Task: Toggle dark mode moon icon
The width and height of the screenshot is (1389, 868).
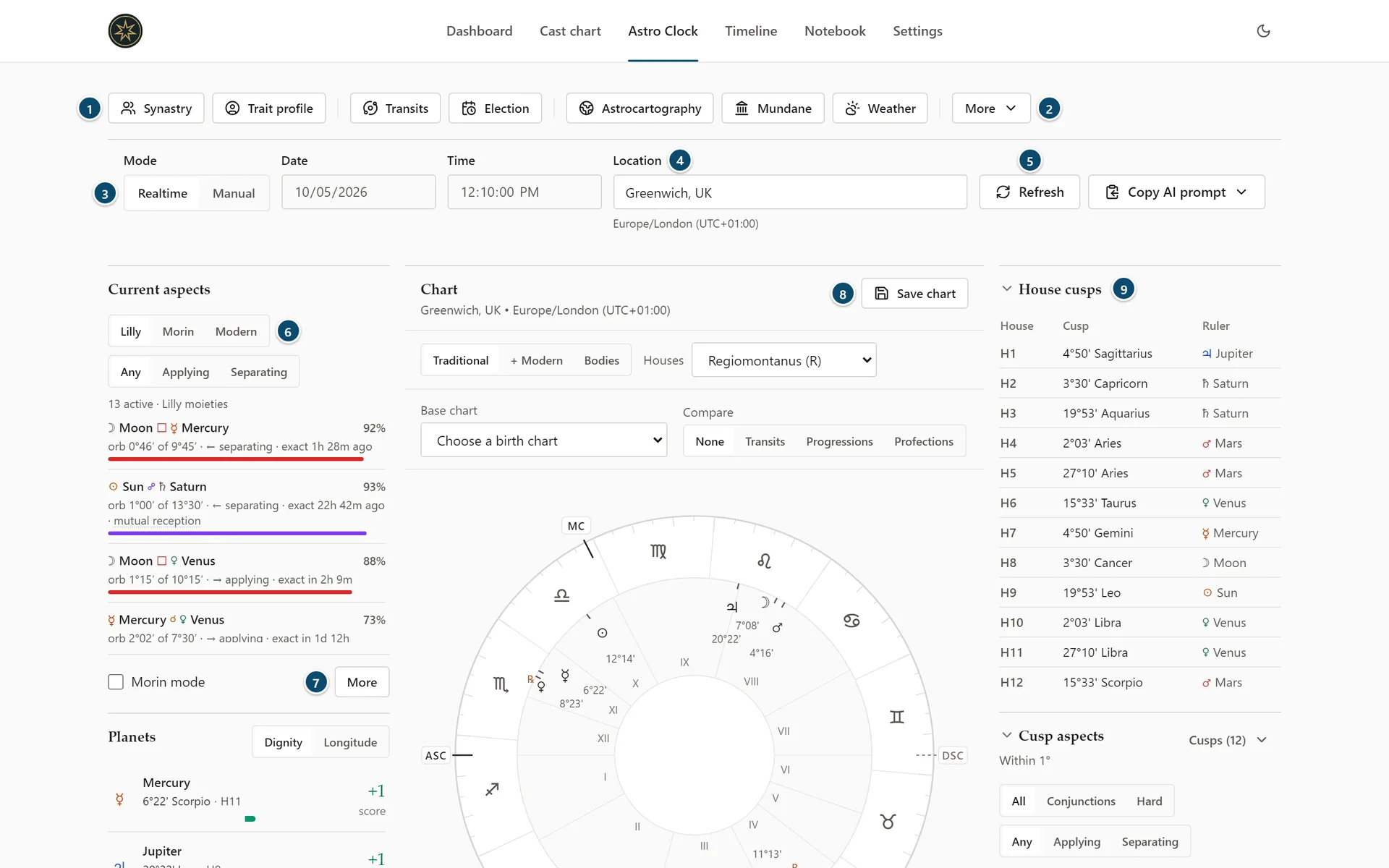Action: tap(1263, 31)
